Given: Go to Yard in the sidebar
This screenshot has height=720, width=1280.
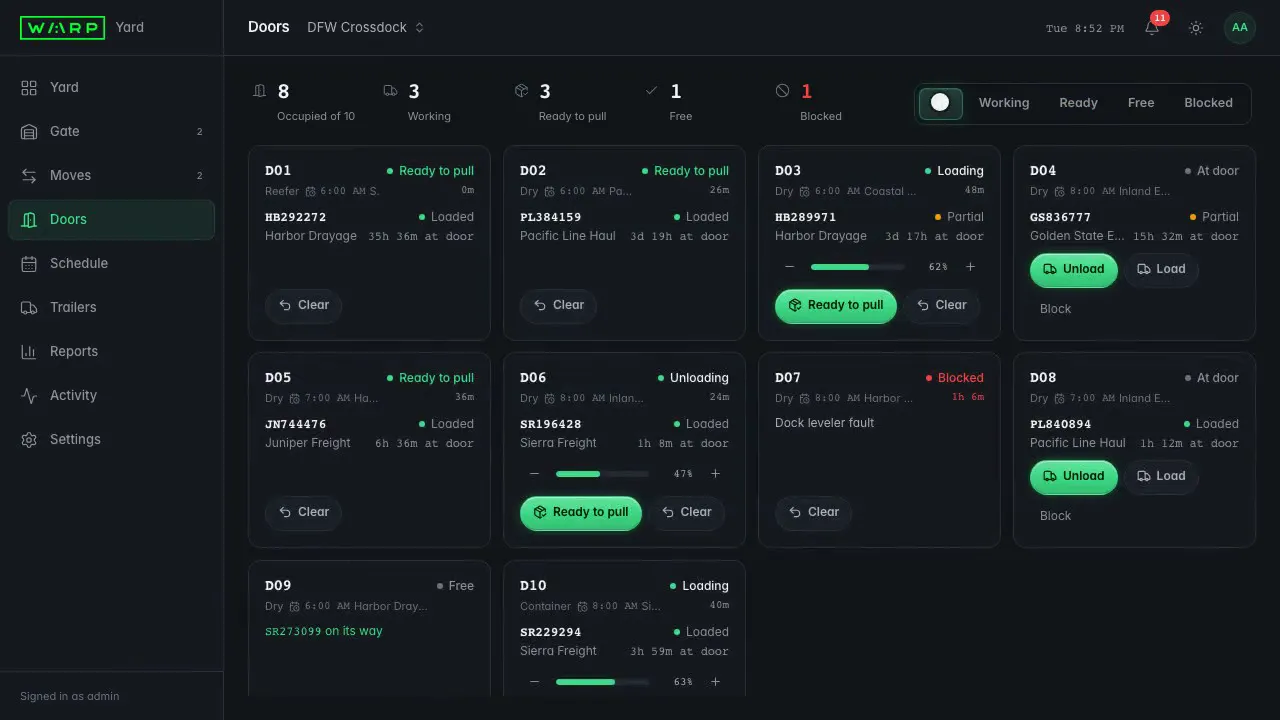Looking at the screenshot, I should coord(111,88).
